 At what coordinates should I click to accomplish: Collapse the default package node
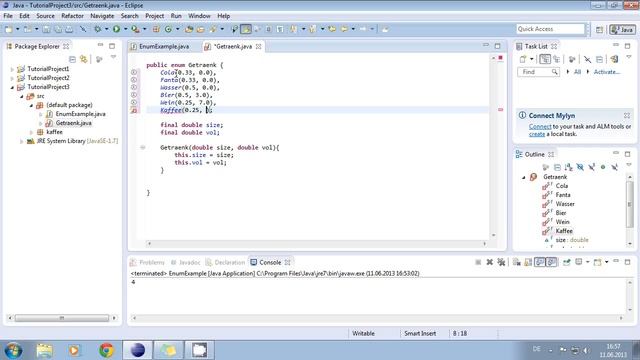point(31,105)
